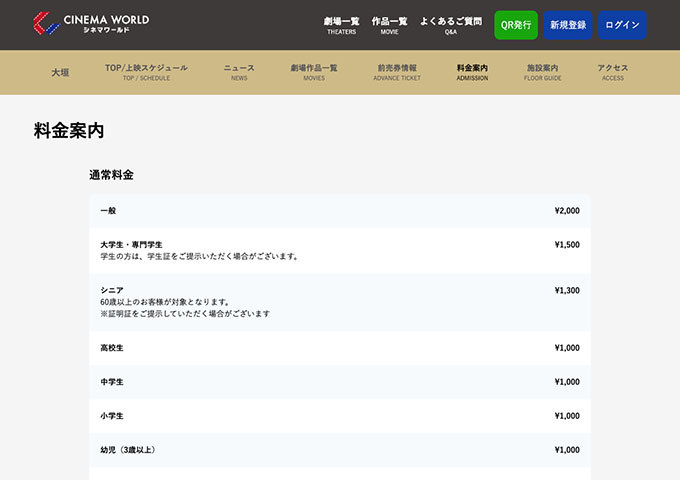Open 施設案内 FLOOR GUIDE tab
The image size is (680, 480).
543,72
